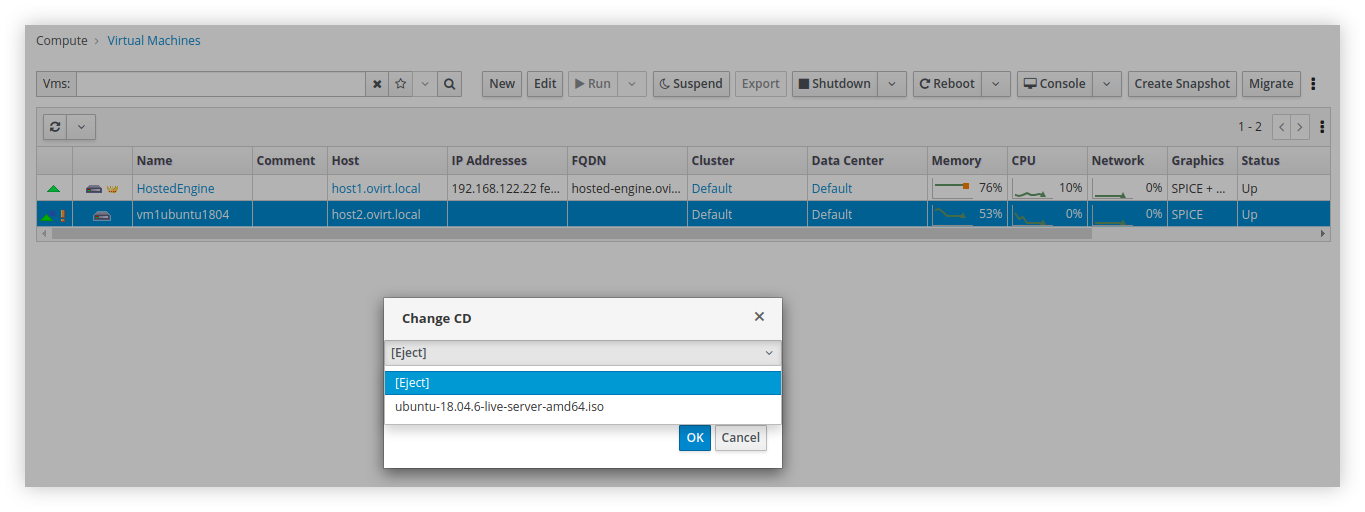Click Cancel in Change CD dialog
Image resolution: width=1365 pixels, height=512 pixels.
(741, 438)
